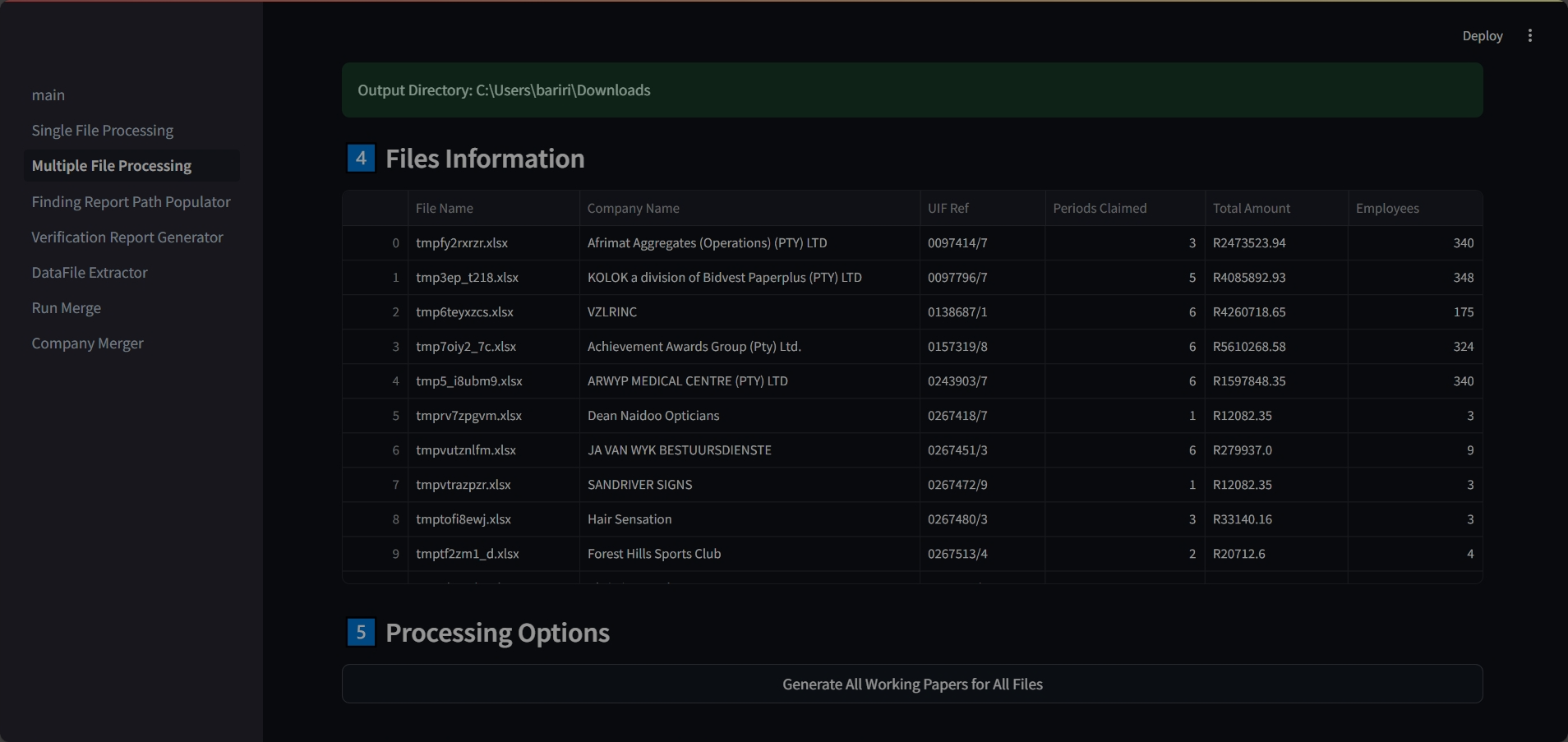Generate All Working Papers for All Files
1568x742 pixels.
tap(912, 684)
